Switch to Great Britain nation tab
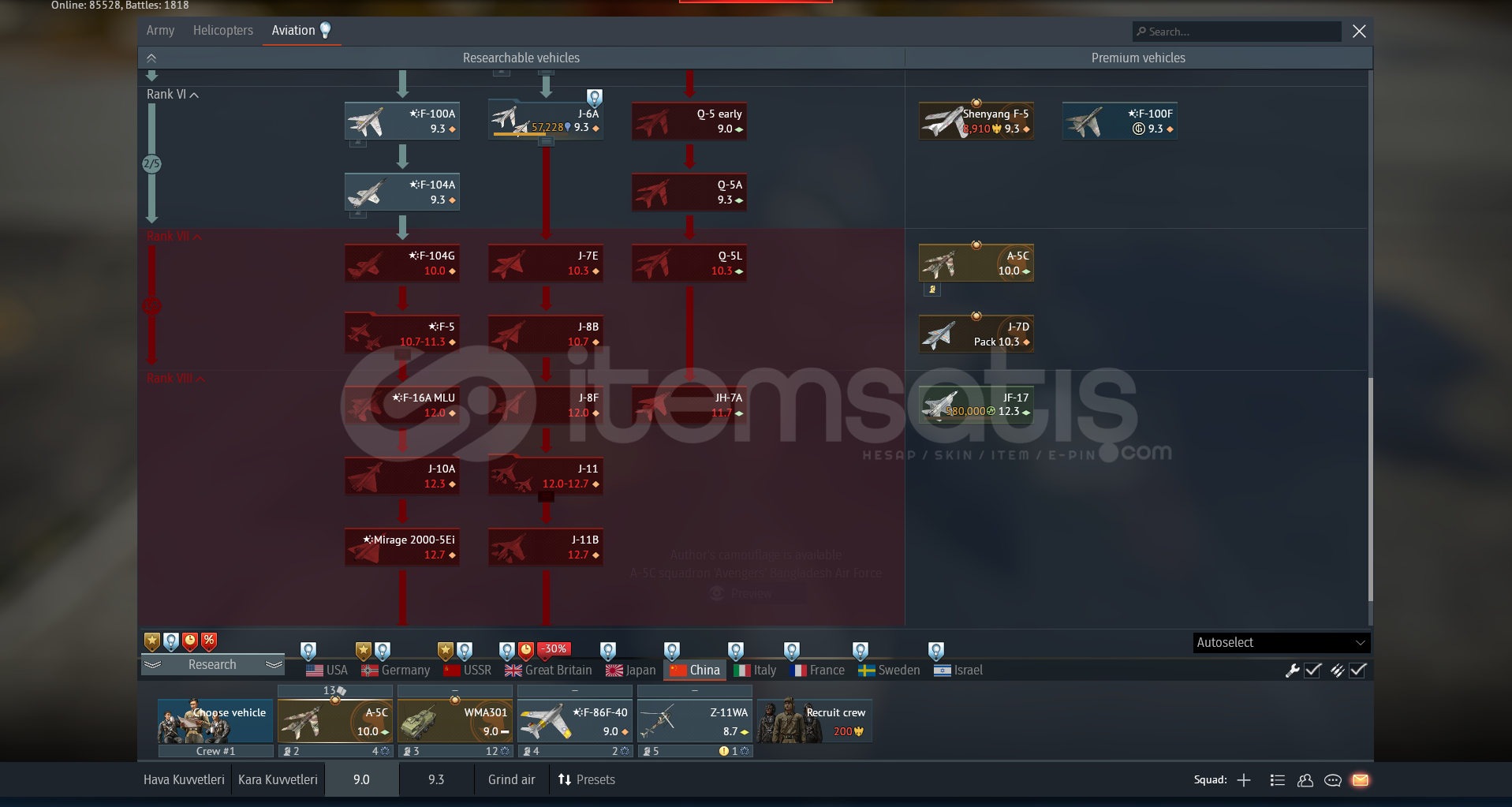This screenshot has width=1512, height=807. point(548,671)
